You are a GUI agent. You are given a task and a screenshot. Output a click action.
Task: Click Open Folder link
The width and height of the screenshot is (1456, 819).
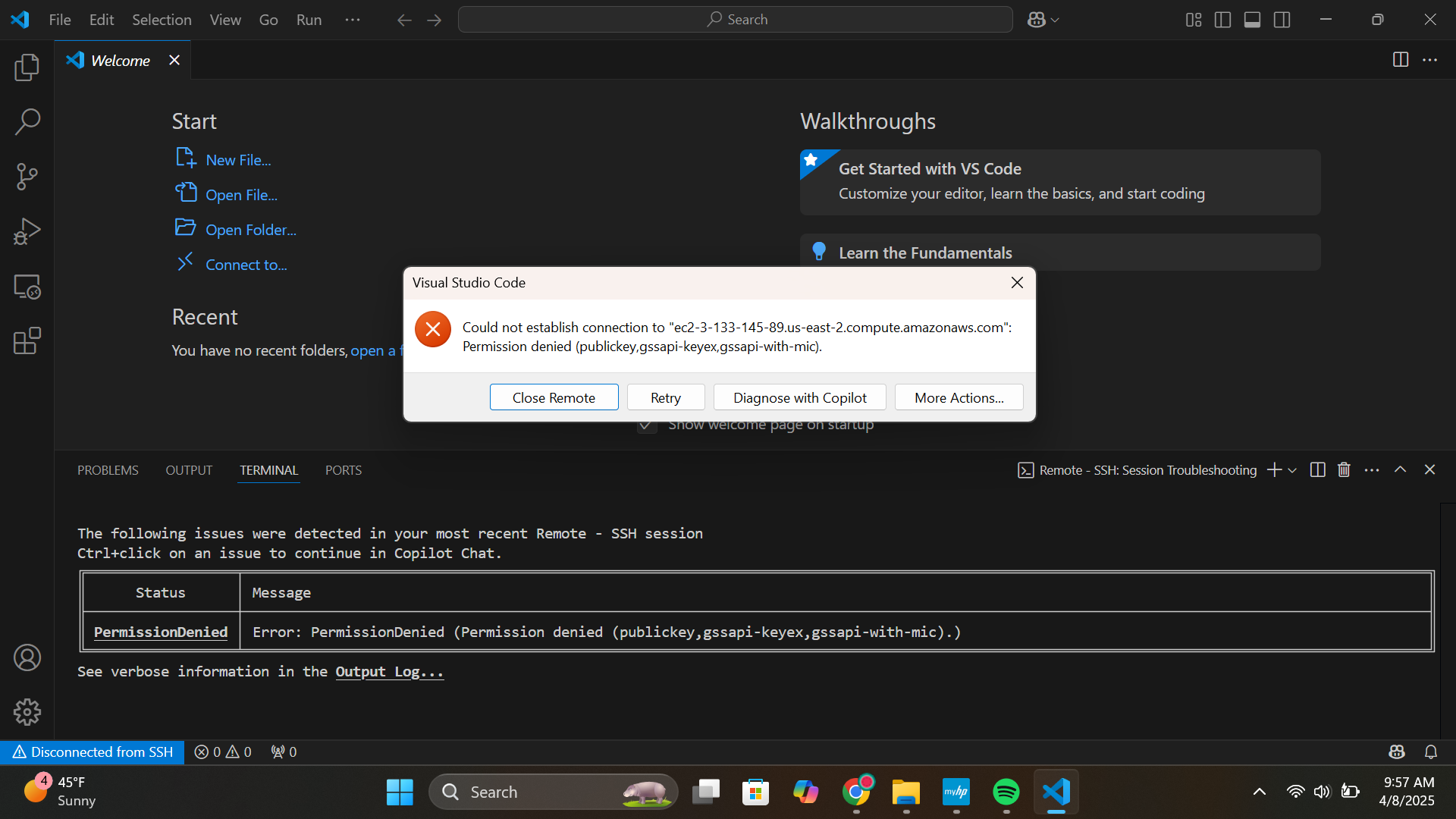coord(251,230)
